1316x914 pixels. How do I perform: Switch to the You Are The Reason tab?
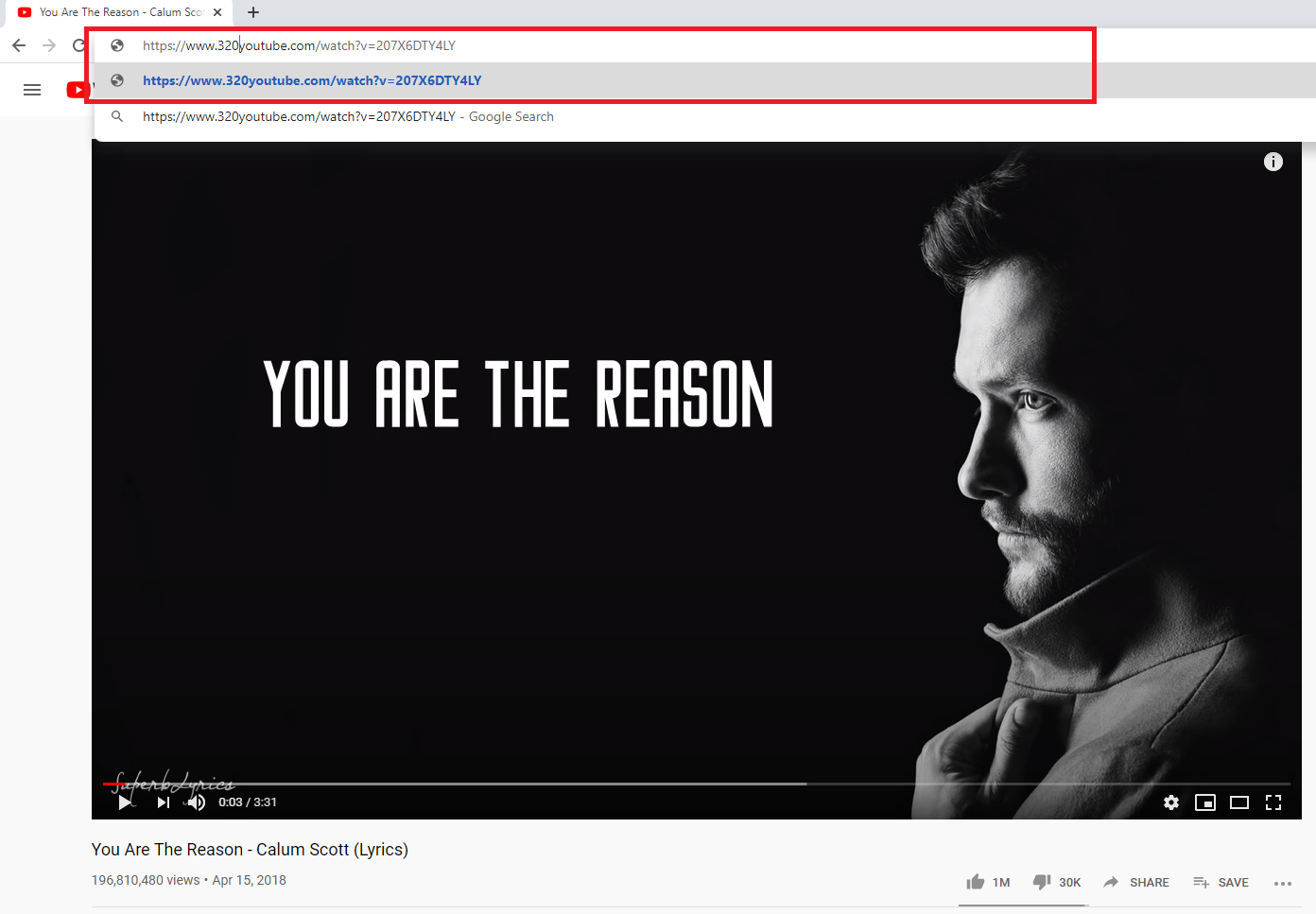click(121, 12)
